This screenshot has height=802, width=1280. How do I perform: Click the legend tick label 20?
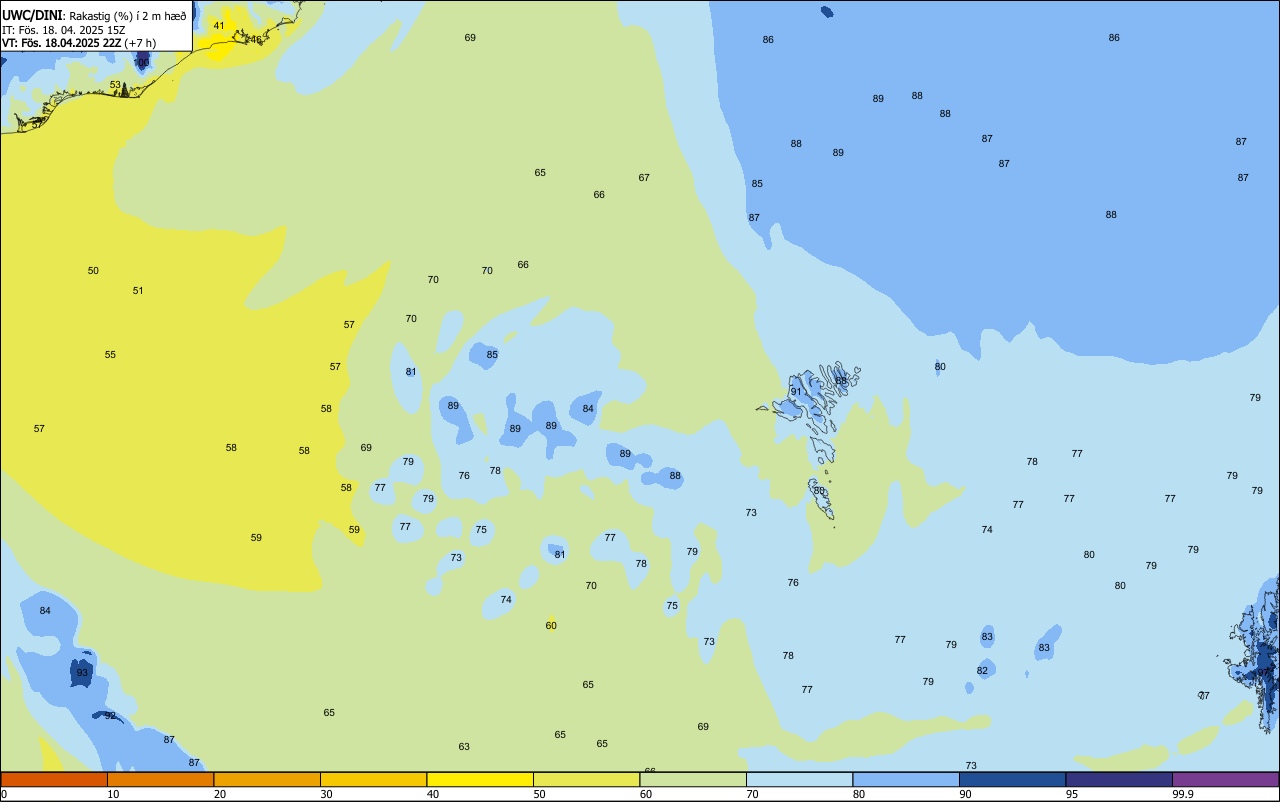tap(220, 794)
